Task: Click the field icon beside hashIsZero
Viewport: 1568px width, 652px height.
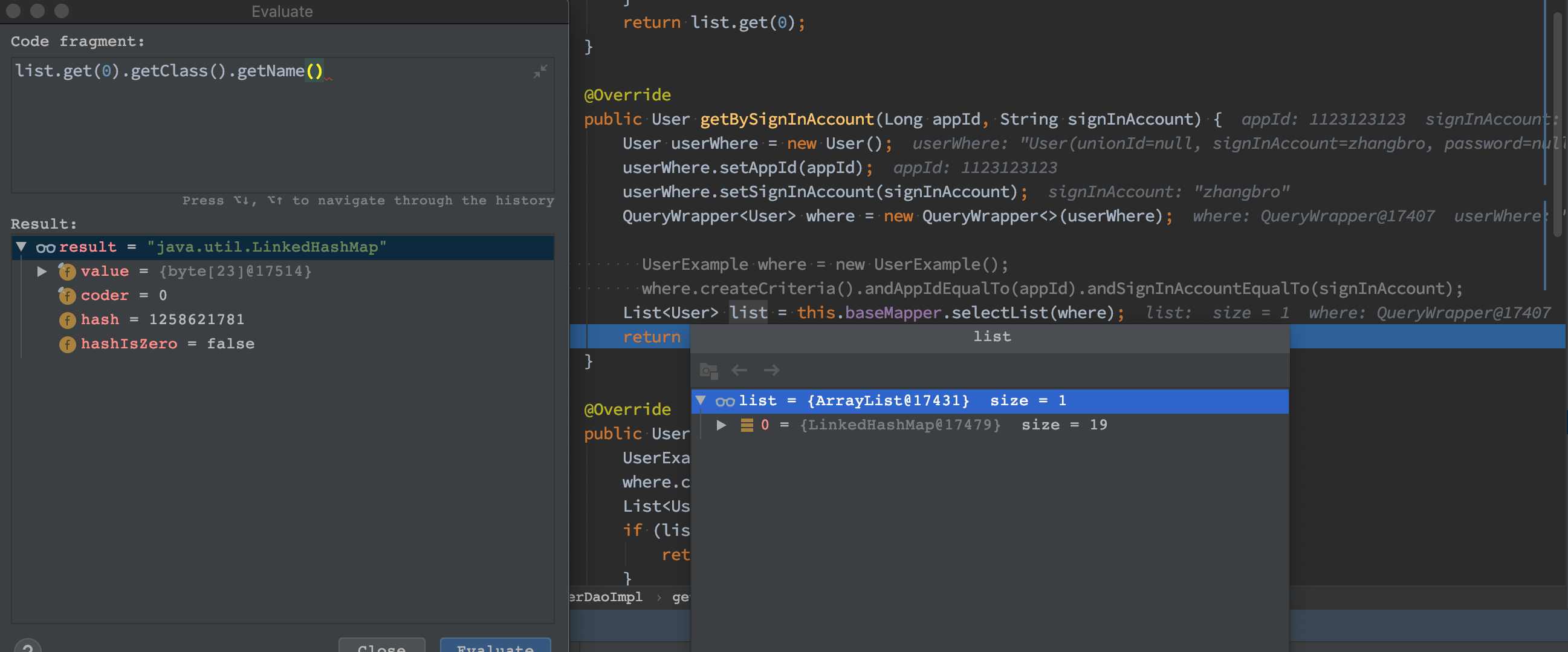Action: (x=67, y=344)
